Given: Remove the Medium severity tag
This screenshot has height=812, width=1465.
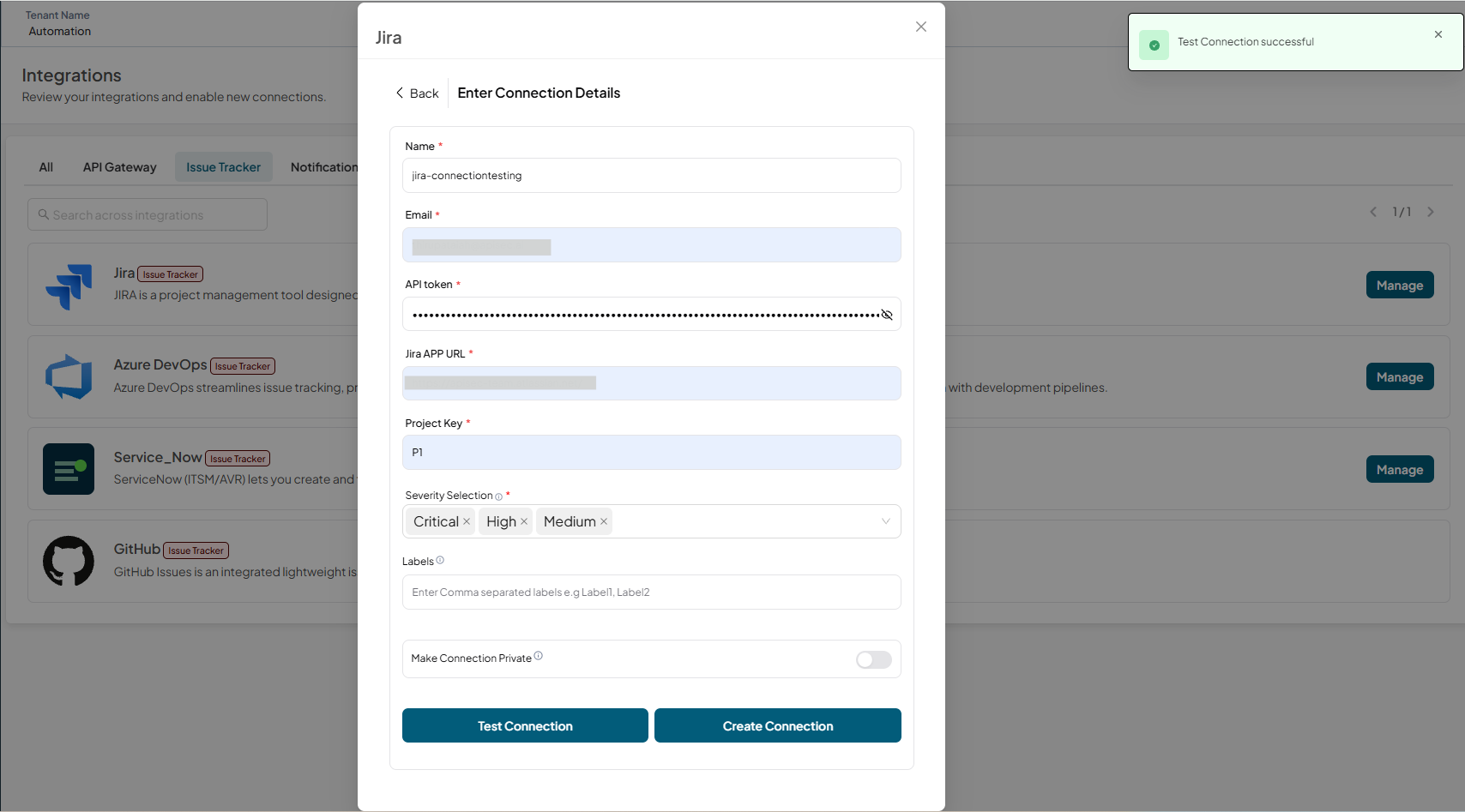Looking at the screenshot, I should (604, 521).
